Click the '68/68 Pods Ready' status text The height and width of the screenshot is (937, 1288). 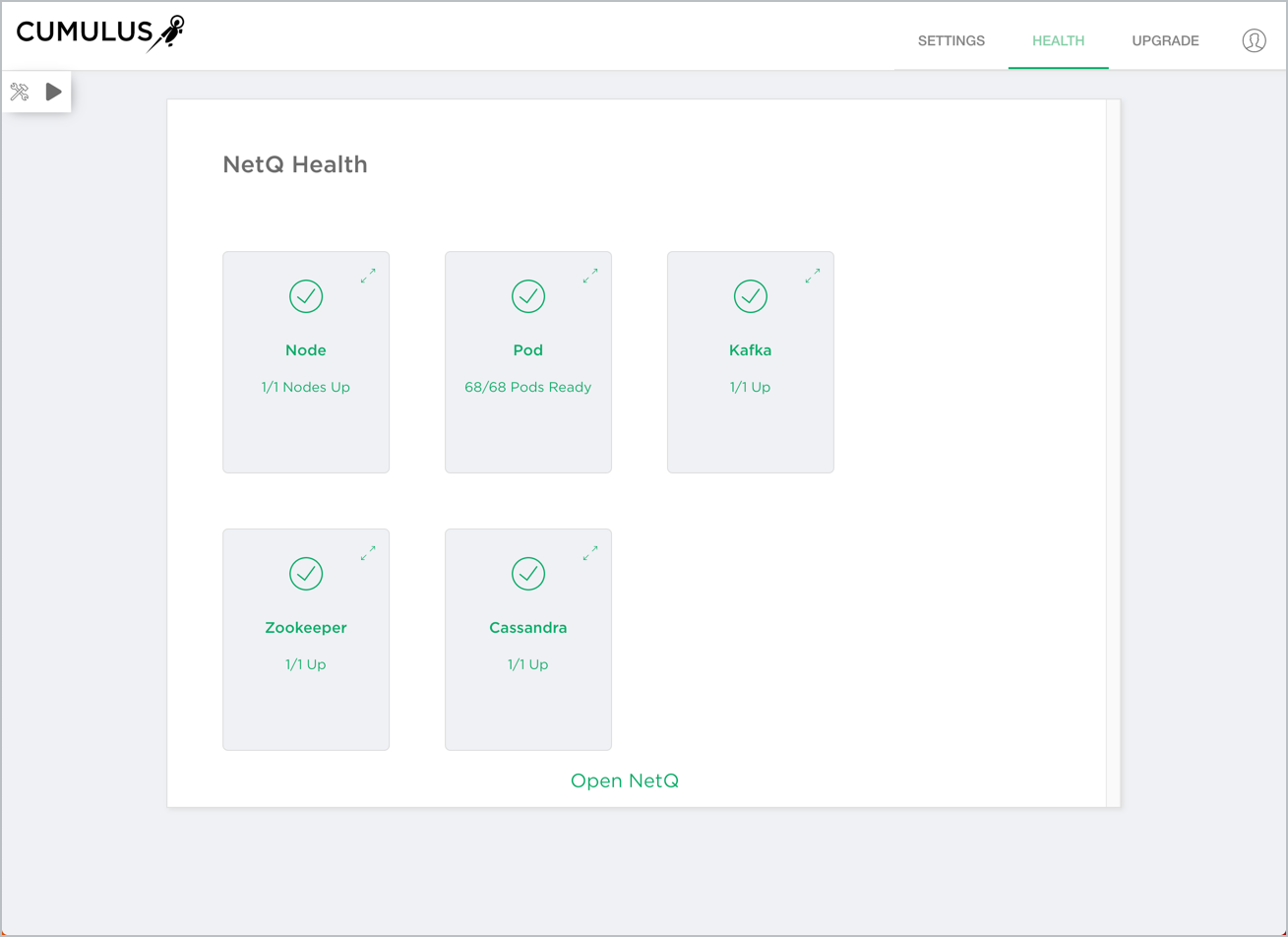(528, 387)
